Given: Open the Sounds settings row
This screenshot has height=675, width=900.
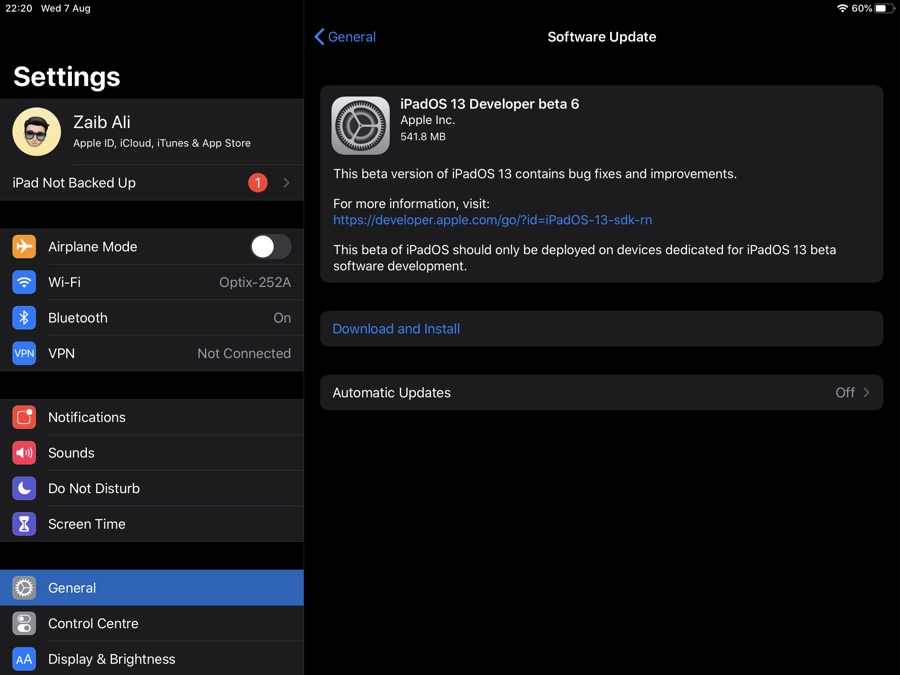Looking at the screenshot, I should coord(152,453).
